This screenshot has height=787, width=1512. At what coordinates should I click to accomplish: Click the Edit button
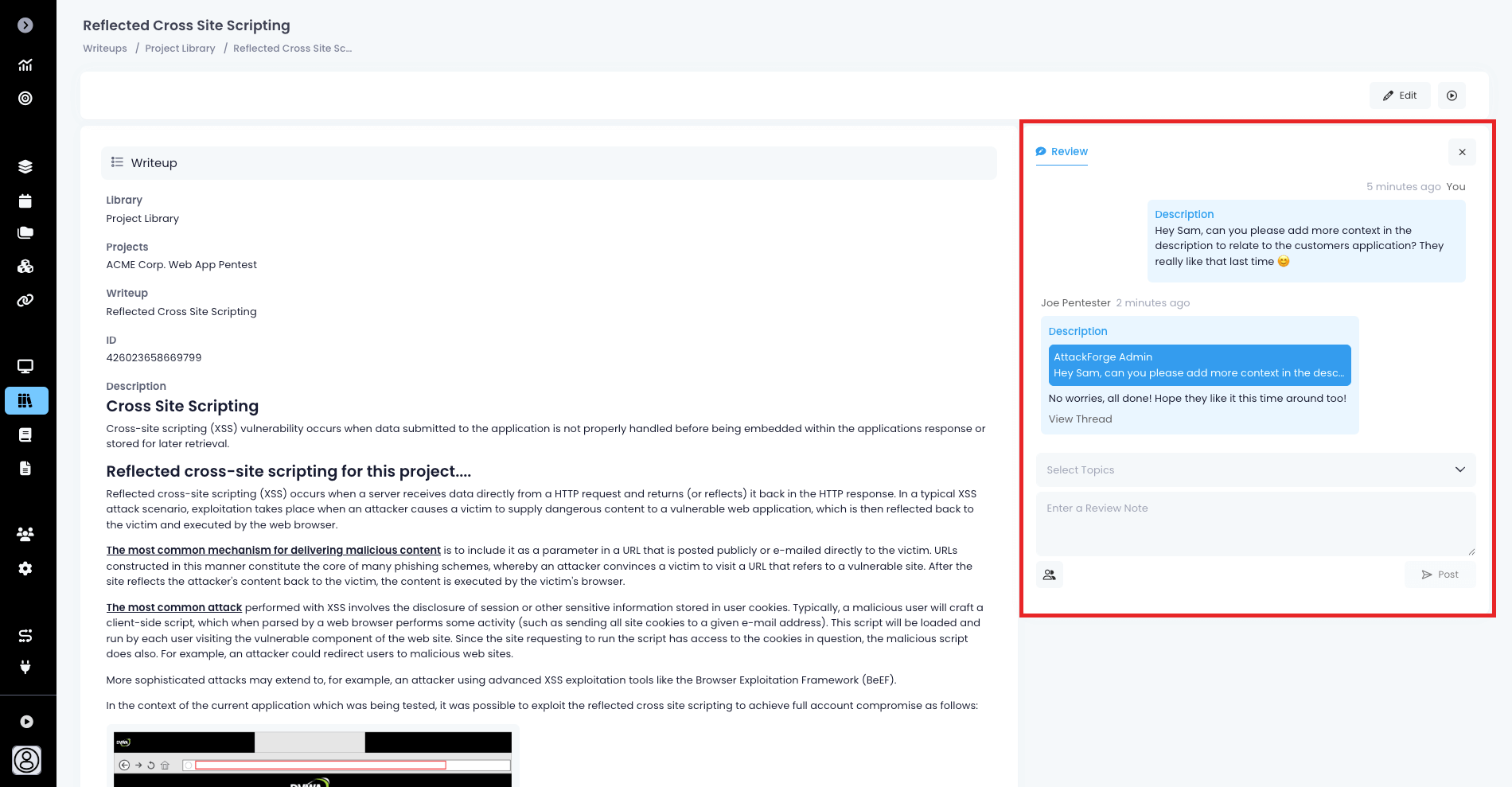coord(1400,95)
